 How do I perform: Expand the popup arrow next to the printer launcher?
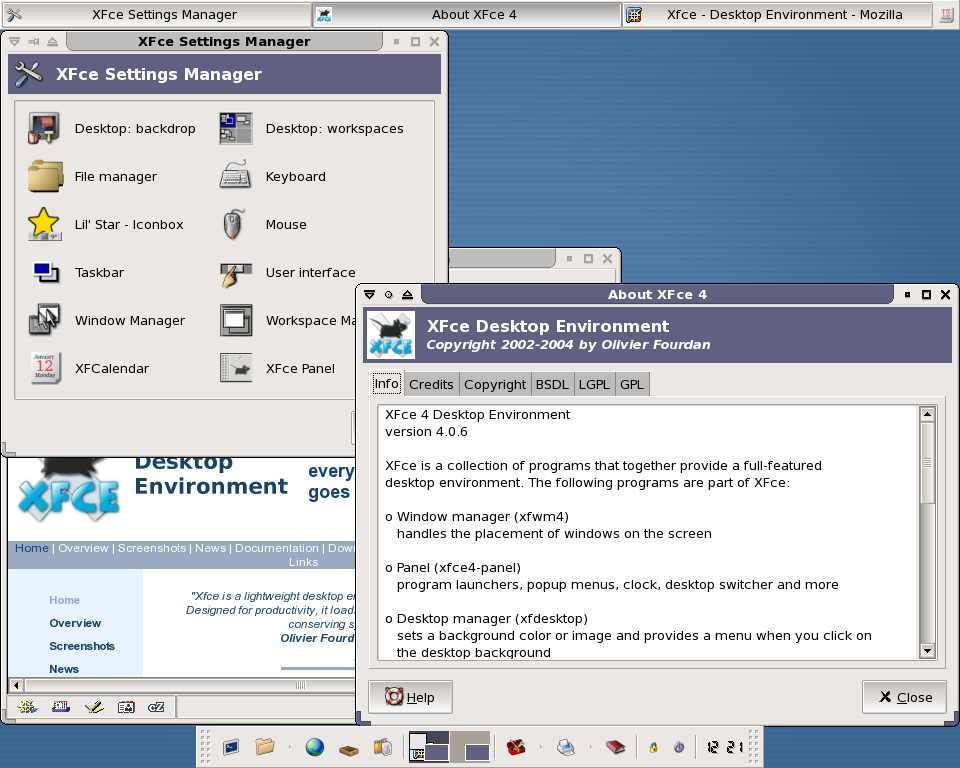[x=590, y=747]
